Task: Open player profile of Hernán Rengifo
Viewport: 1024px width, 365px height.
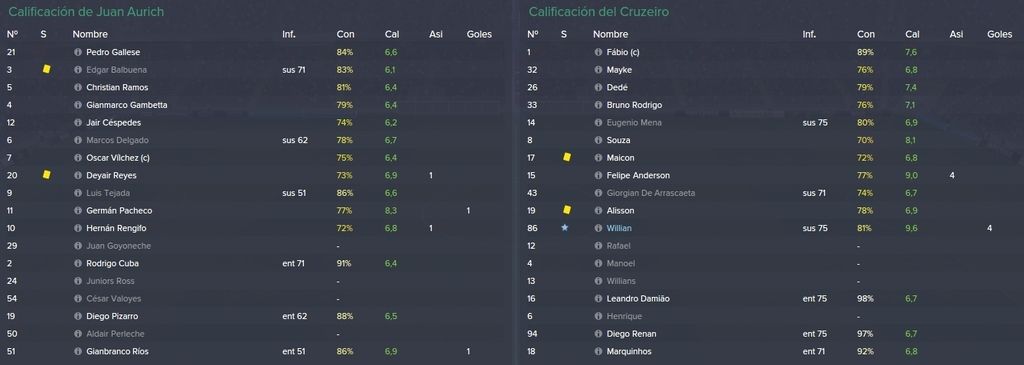Action: (x=116, y=229)
